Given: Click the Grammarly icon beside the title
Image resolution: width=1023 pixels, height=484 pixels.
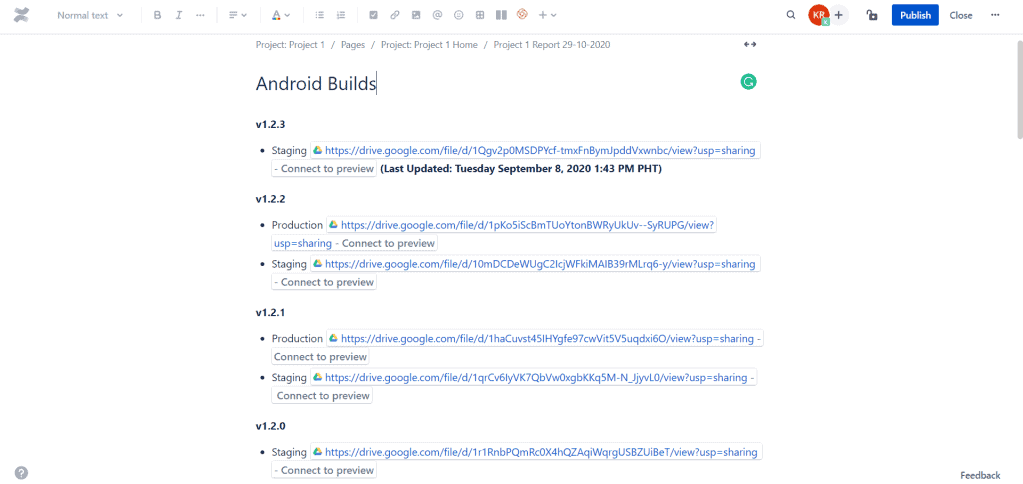Looking at the screenshot, I should 748,82.
